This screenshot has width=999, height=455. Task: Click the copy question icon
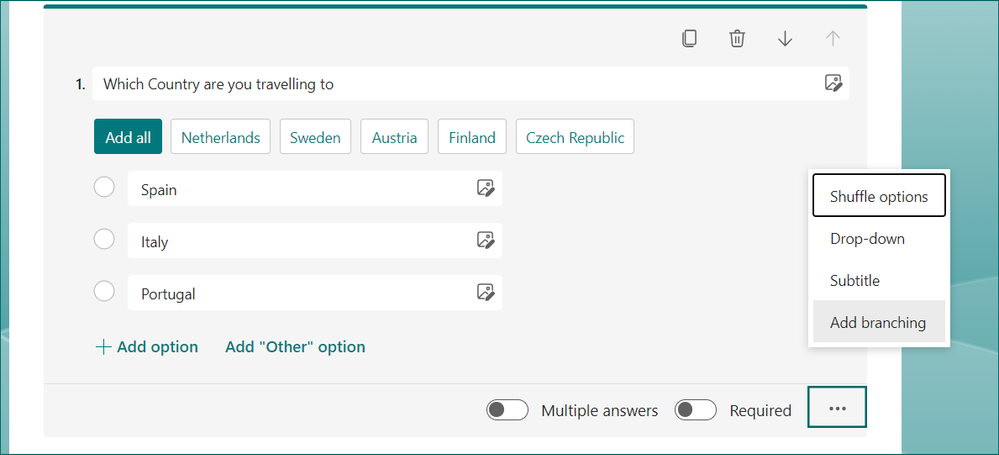click(x=689, y=39)
